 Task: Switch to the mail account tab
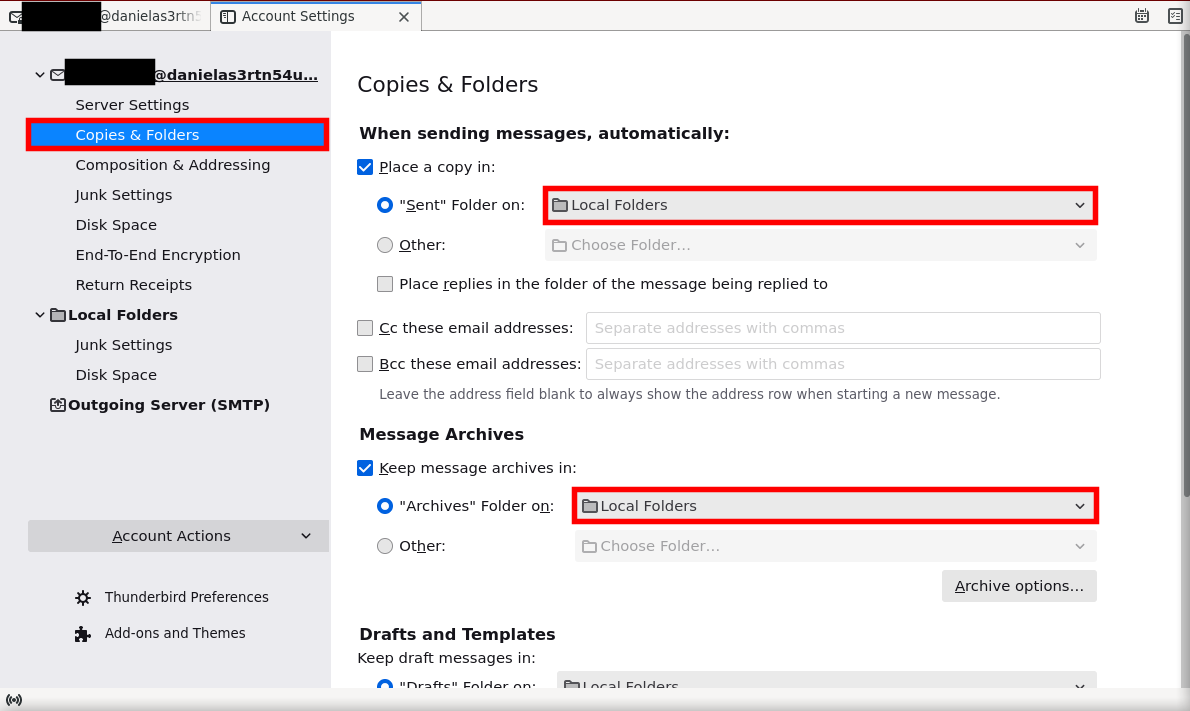105,17
